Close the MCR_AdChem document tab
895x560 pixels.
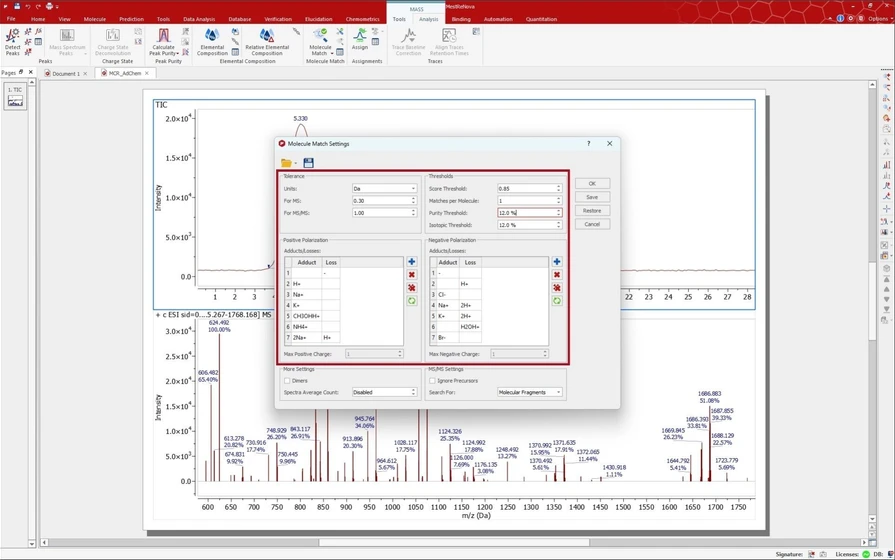[147, 73]
